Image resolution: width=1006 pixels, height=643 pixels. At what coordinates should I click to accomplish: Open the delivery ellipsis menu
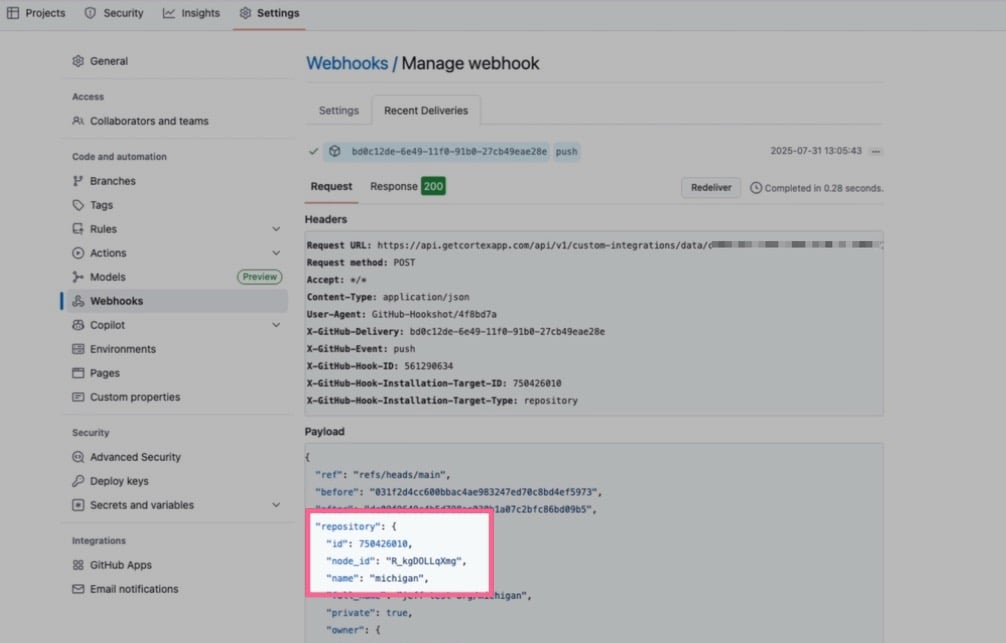[876, 151]
